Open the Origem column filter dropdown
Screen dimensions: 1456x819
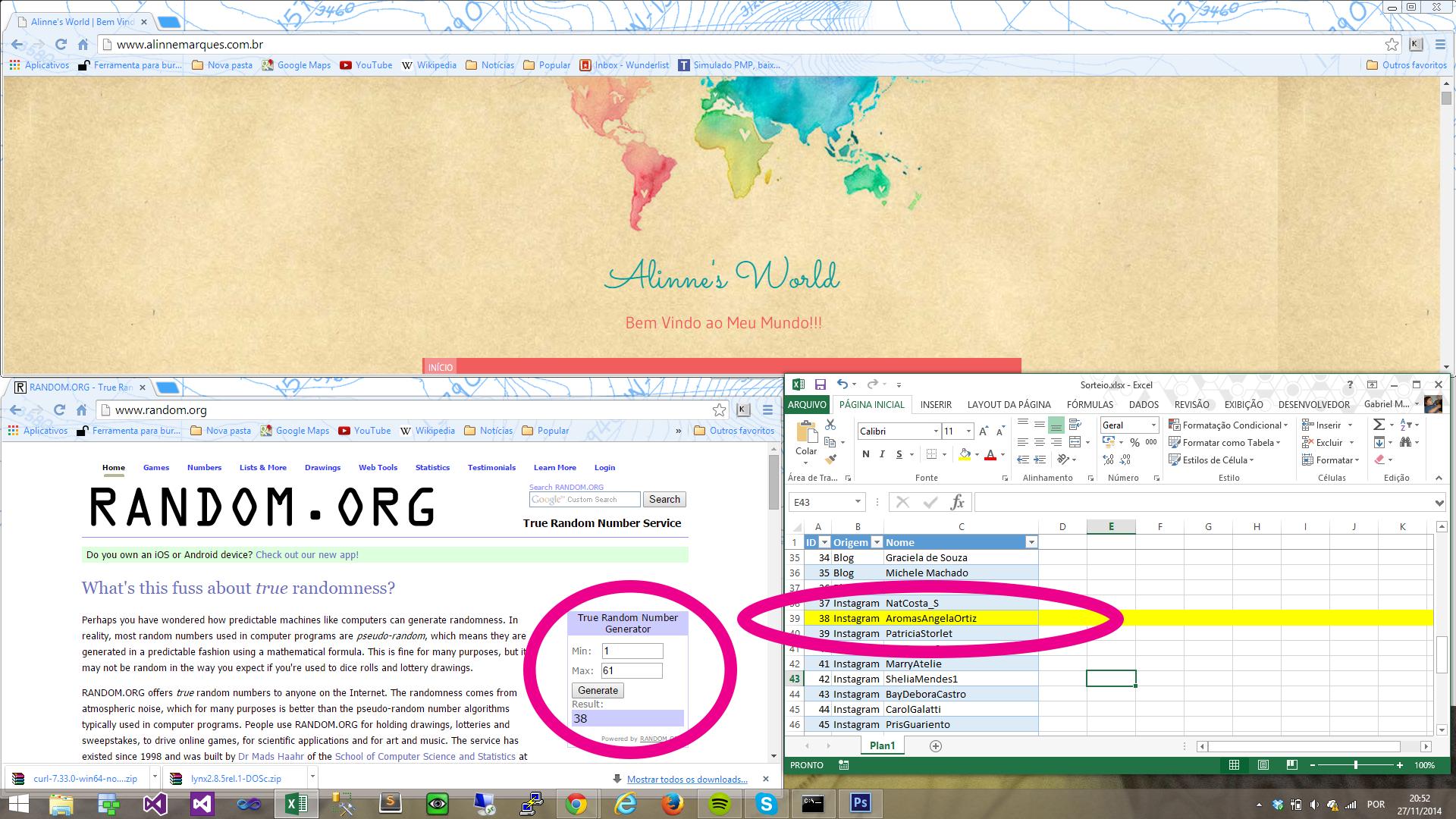click(x=877, y=542)
